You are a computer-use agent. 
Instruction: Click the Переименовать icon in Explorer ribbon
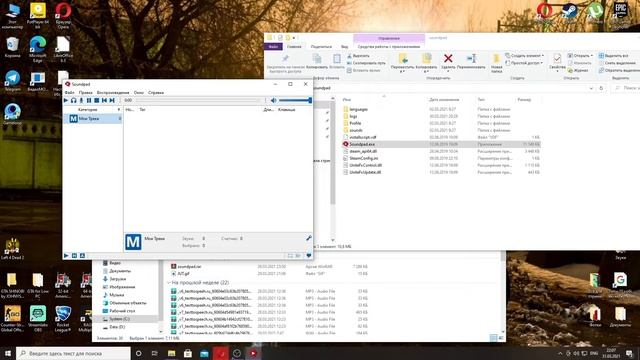click(471, 58)
